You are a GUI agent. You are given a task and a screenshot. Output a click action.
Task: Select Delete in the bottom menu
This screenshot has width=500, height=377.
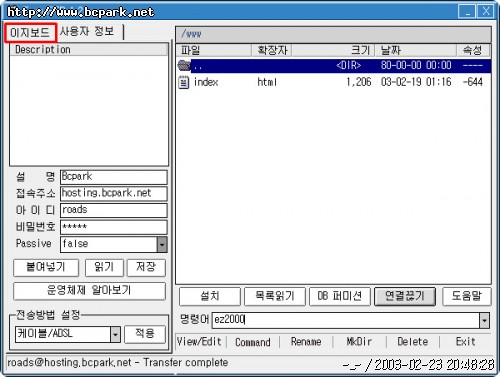pos(413,342)
